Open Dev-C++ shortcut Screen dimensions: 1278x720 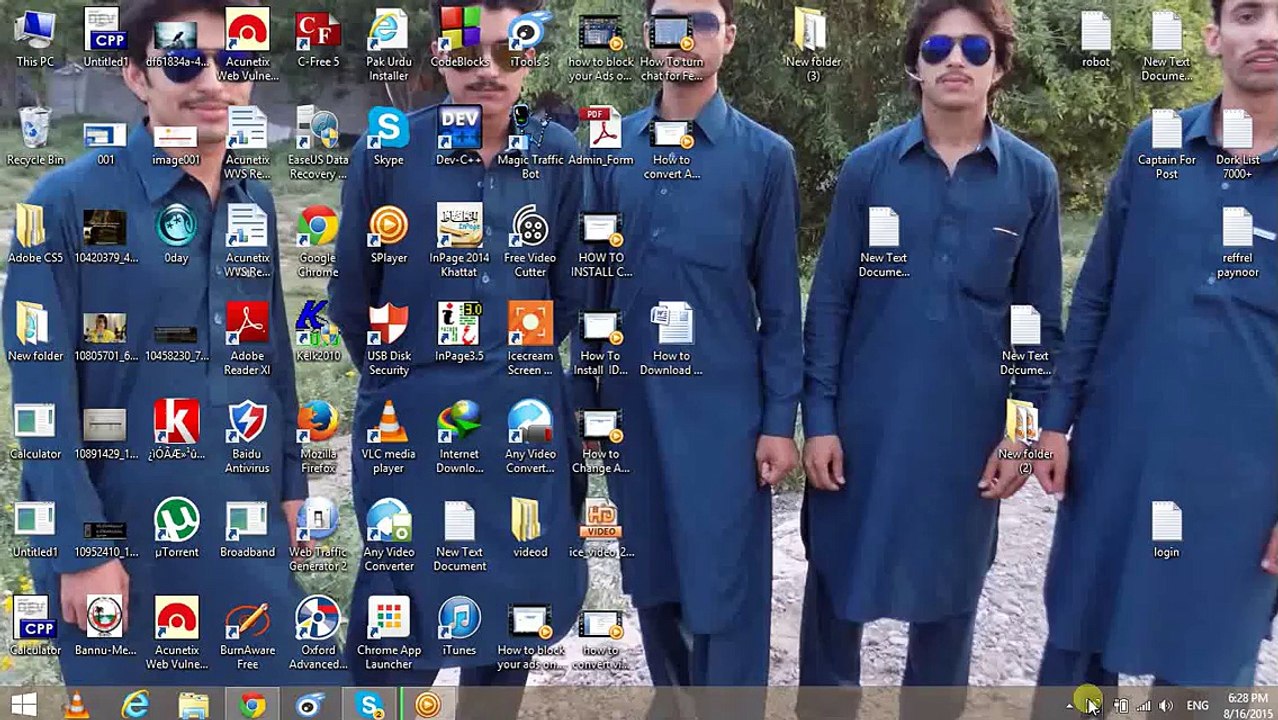click(x=460, y=138)
